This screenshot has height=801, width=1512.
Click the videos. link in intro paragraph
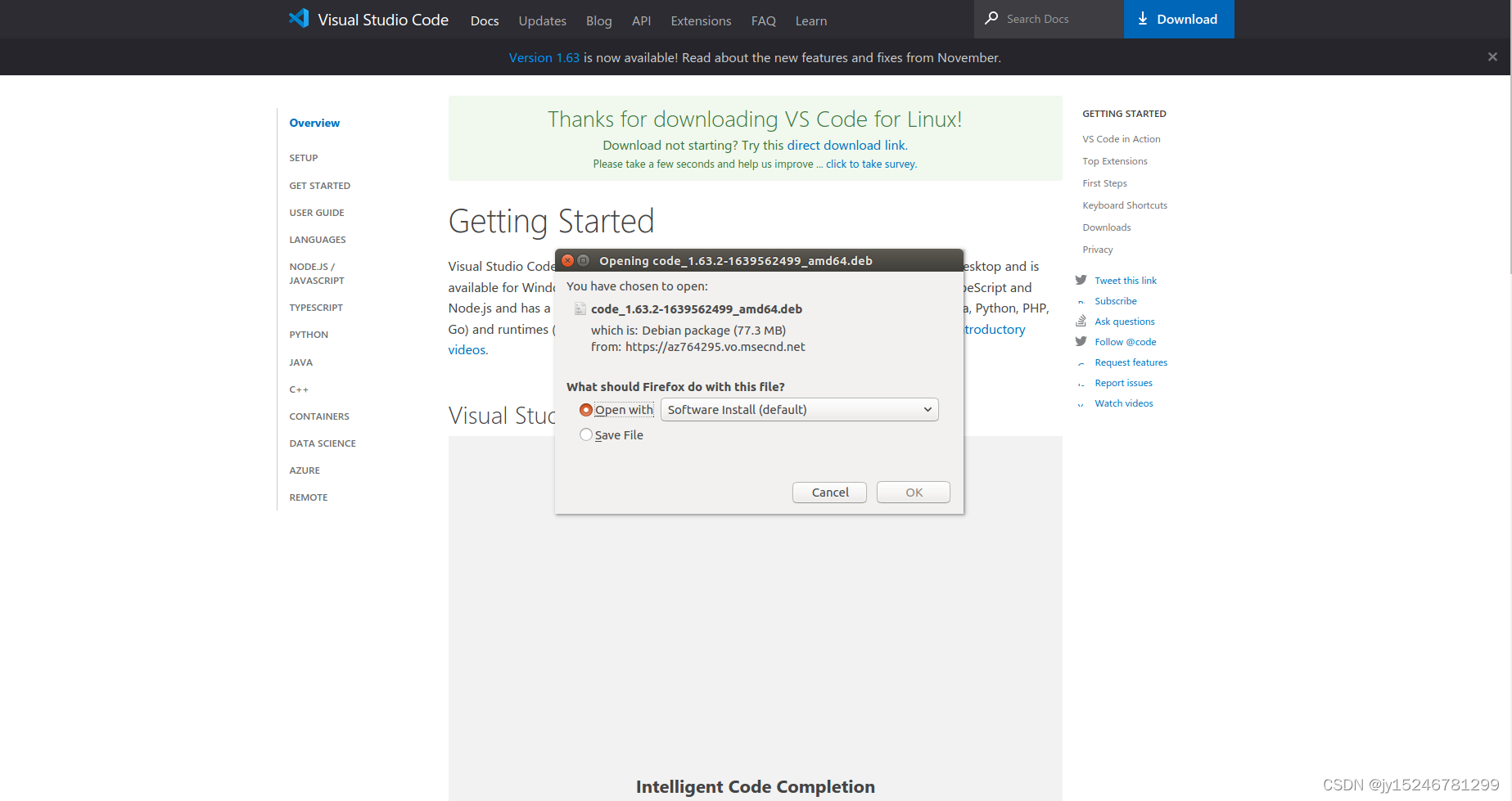point(467,349)
